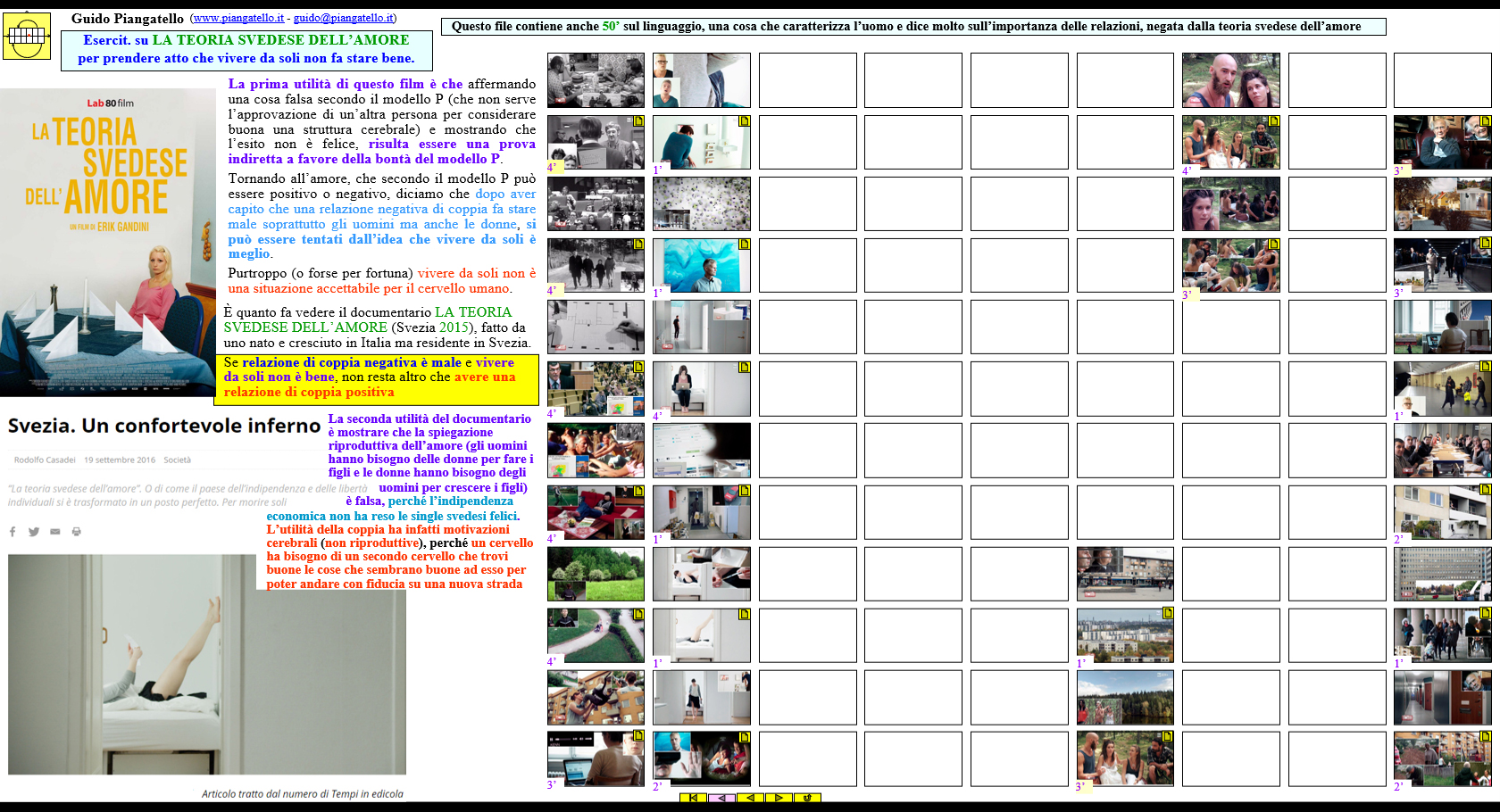Click the email envelope share icon

tap(55, 532)
